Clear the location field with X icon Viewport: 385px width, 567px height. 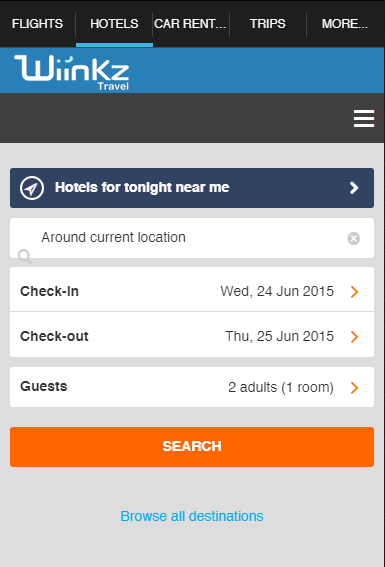click(354, 238)
